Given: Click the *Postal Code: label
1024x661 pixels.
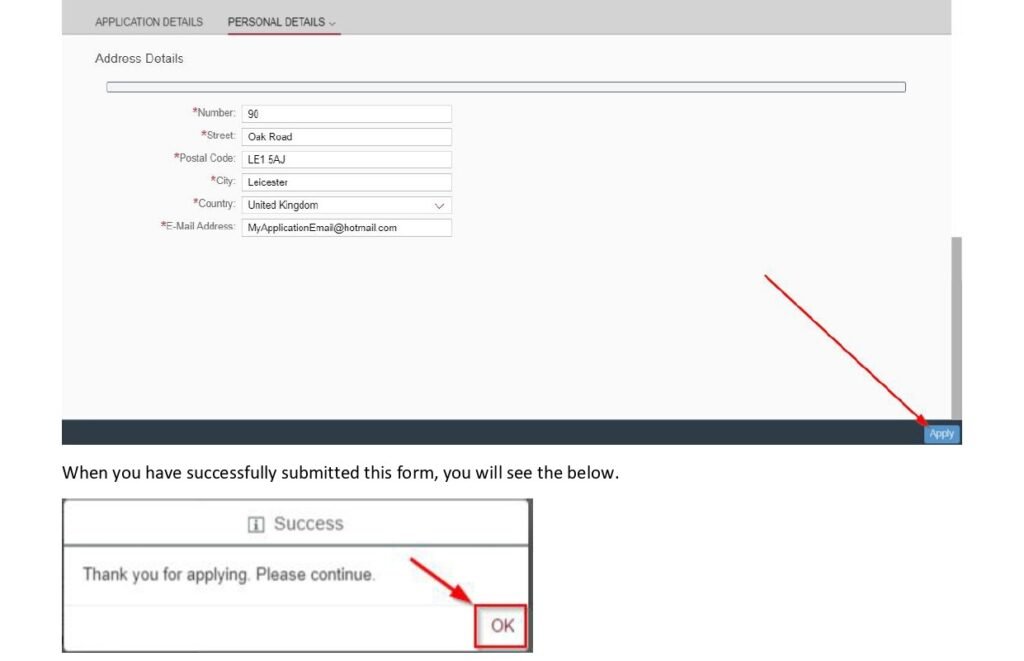Looking at the screenshot, I should point(204,158).
